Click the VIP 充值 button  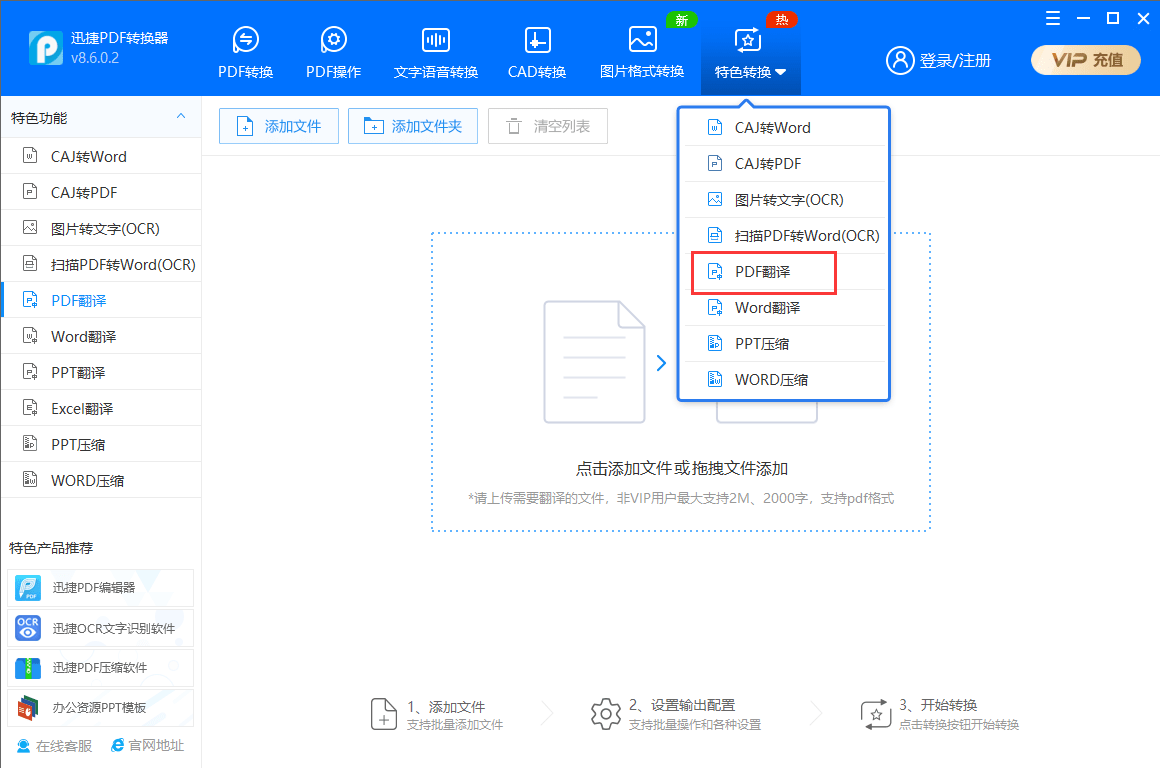(x=1086, y=60)
